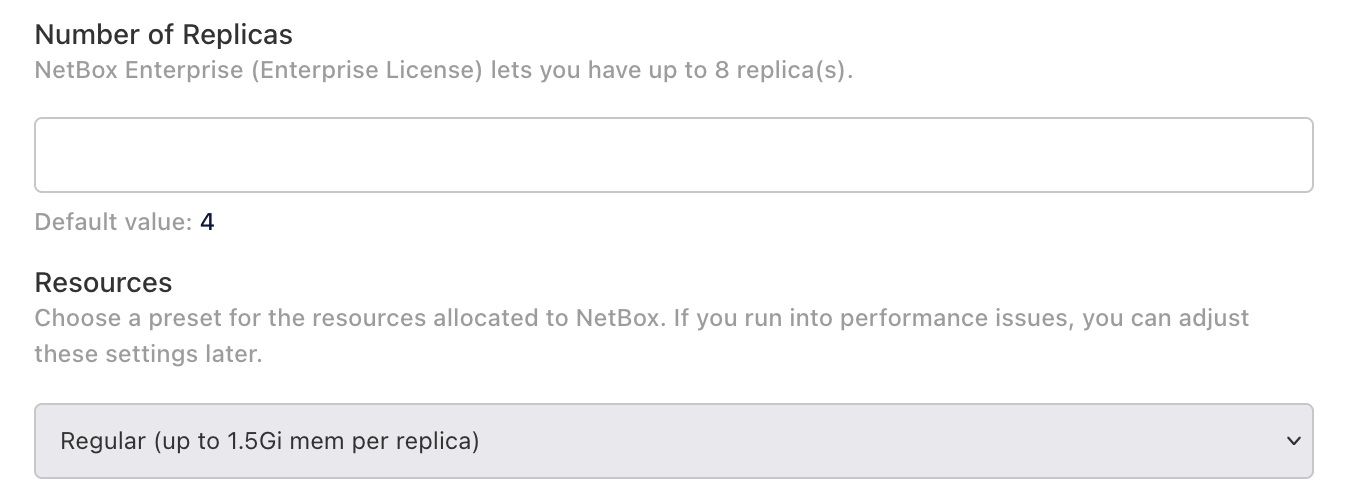The image size is (1352, 496).
Task: Click the left edge of Resources select box
Action: point(45,440)
